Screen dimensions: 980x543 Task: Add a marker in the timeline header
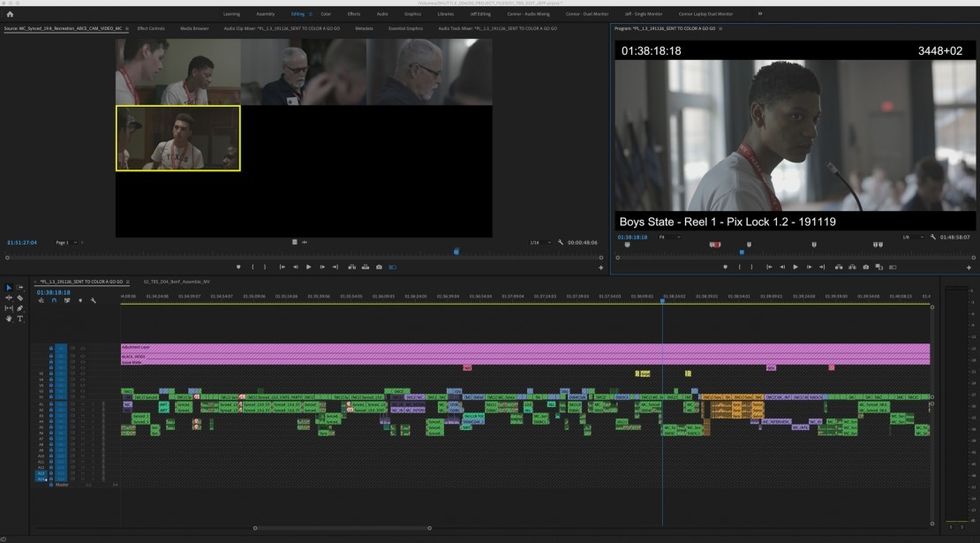click(x=80, y=301)
